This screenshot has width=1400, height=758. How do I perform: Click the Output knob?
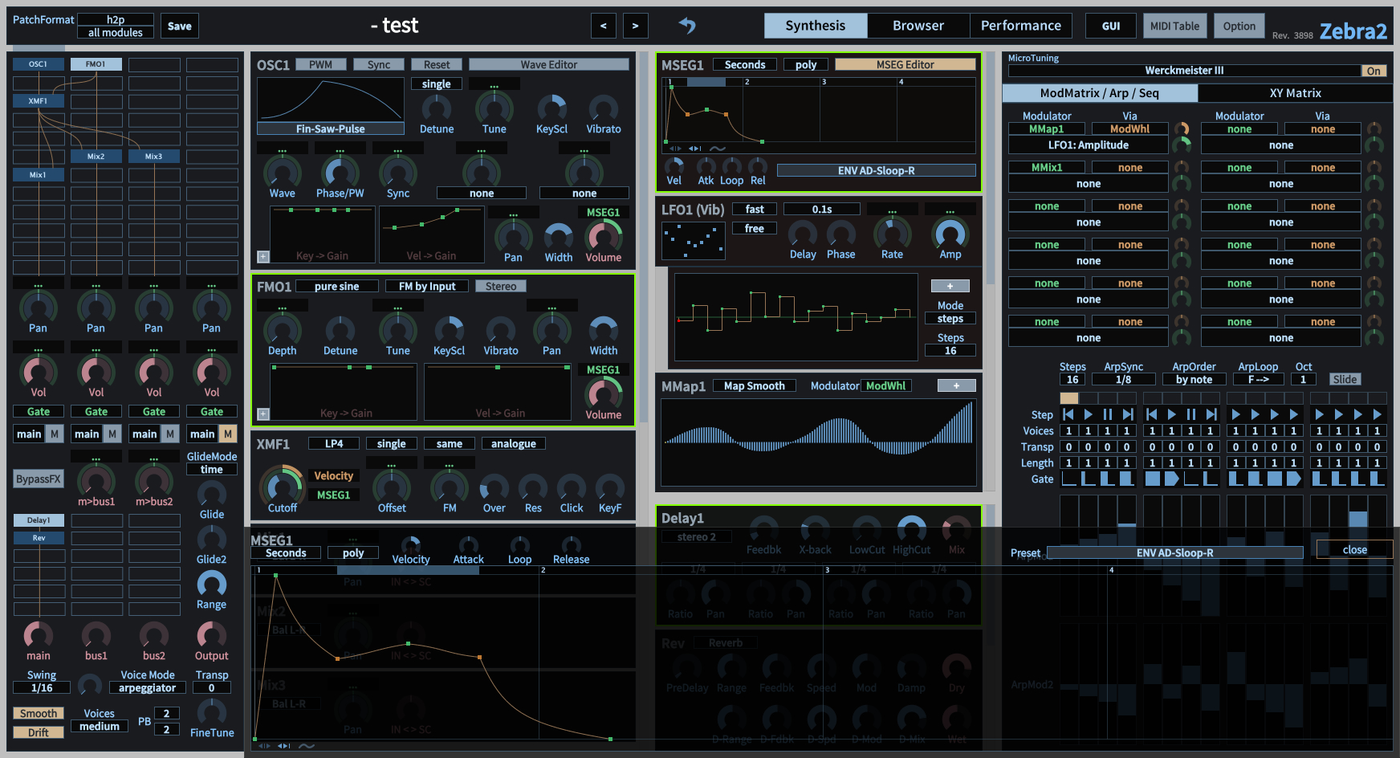(211, 634)
